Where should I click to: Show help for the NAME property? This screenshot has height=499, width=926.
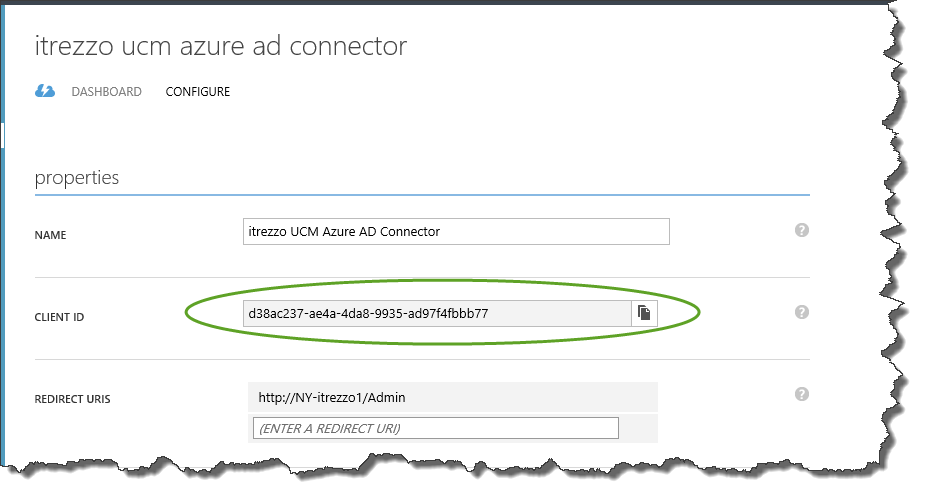(801, 230)
